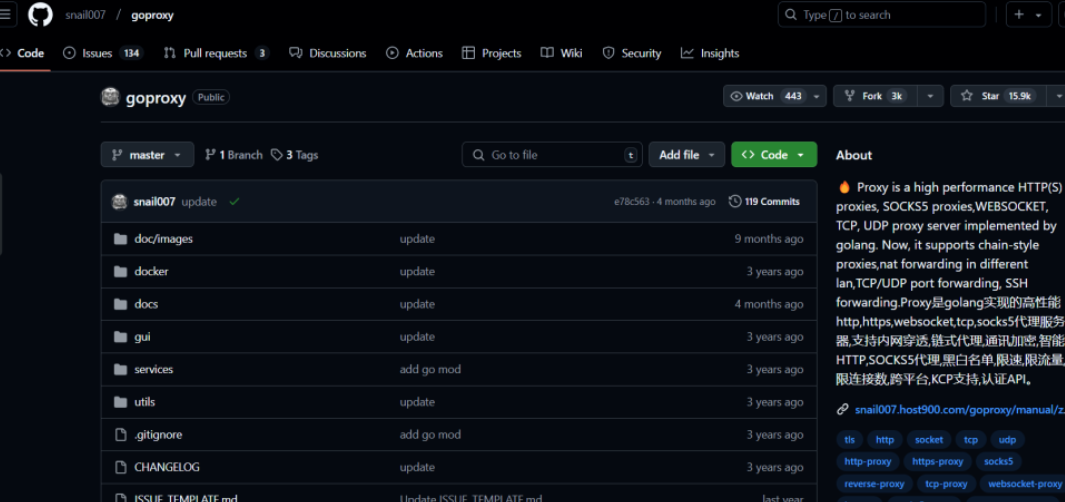This screenshot has width=1065, height=502.
Task: Select the socket topic tag
Action: [929, 440]
